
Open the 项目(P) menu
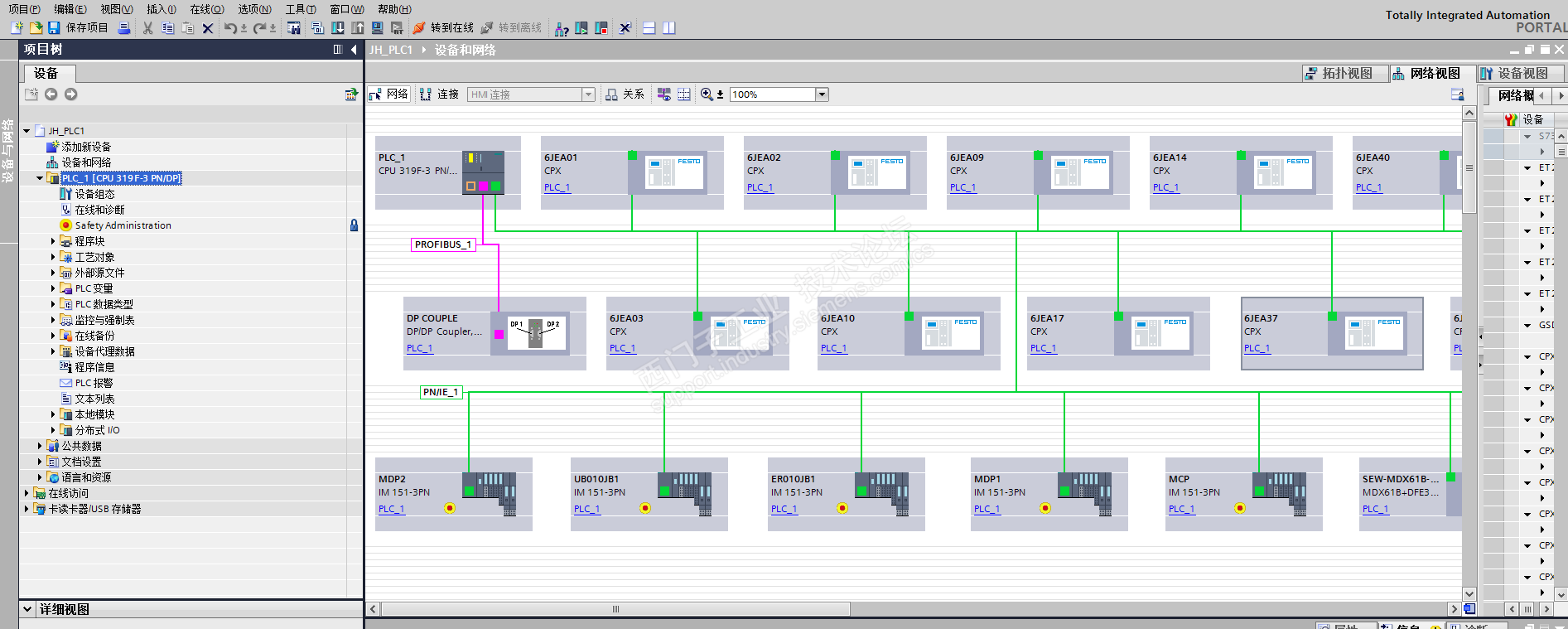click(24, 9)
